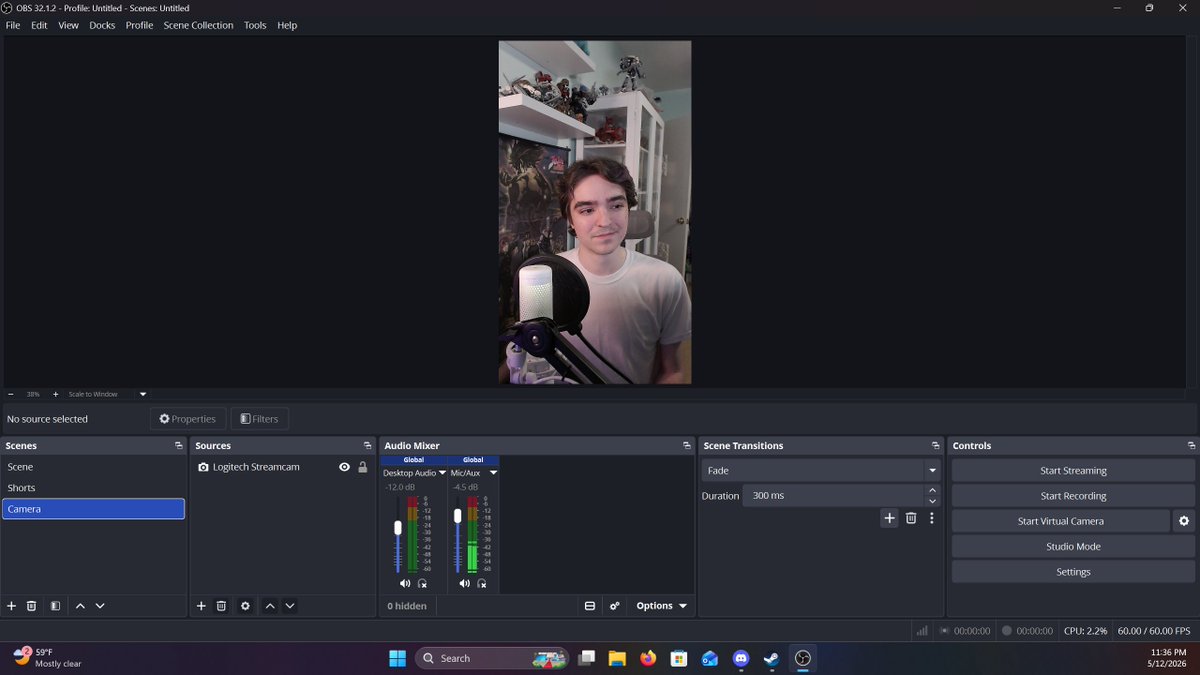Open the Tools menu
1200x675 pixels.
coord(255,25)
